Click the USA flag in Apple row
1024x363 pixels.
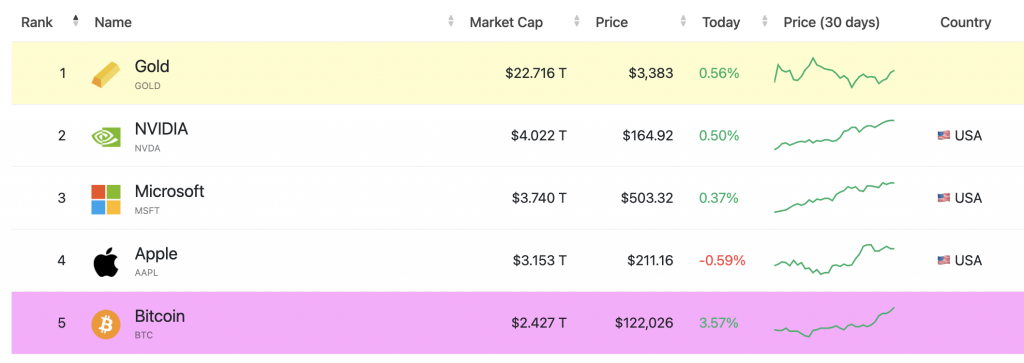(944, 260)
